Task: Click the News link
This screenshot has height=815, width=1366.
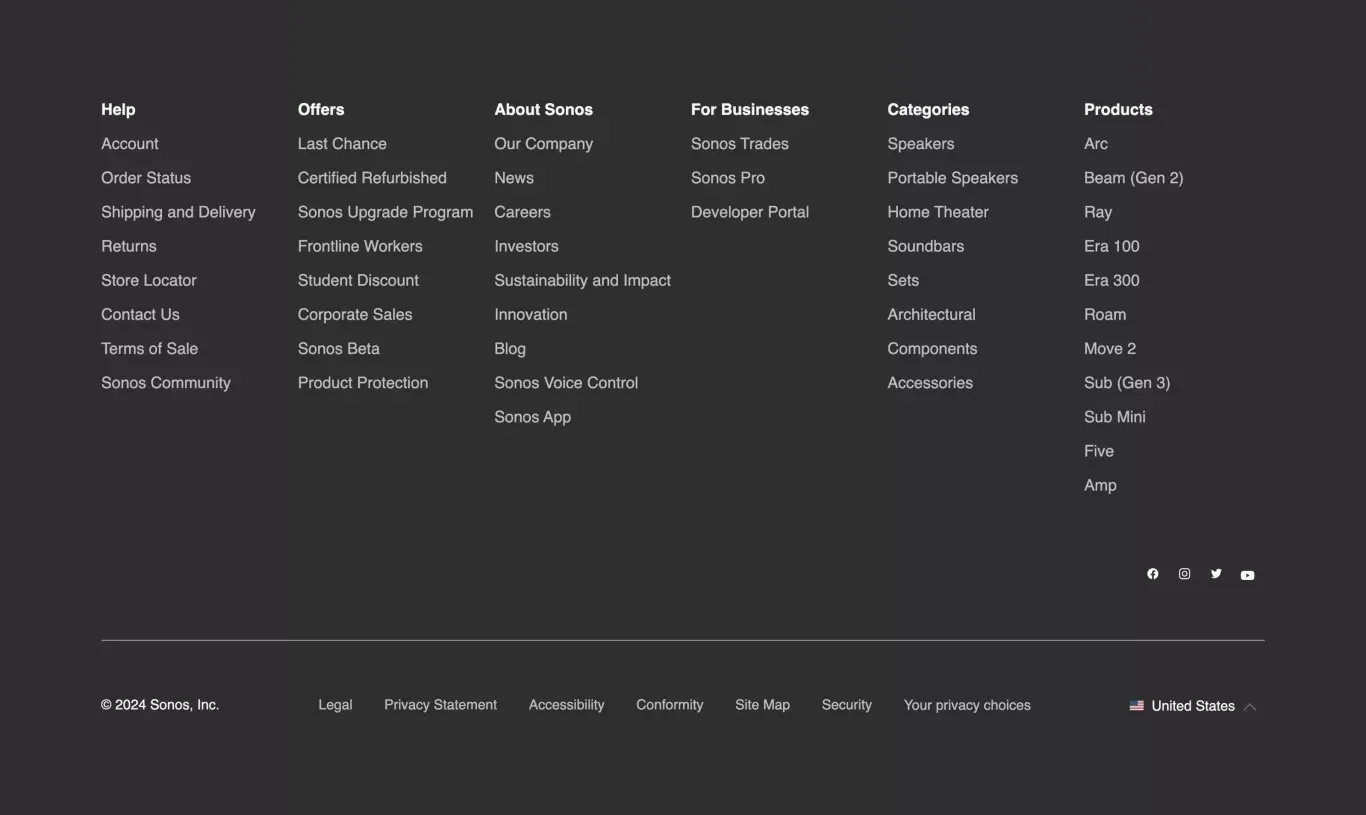Action: tap(514, 178)
